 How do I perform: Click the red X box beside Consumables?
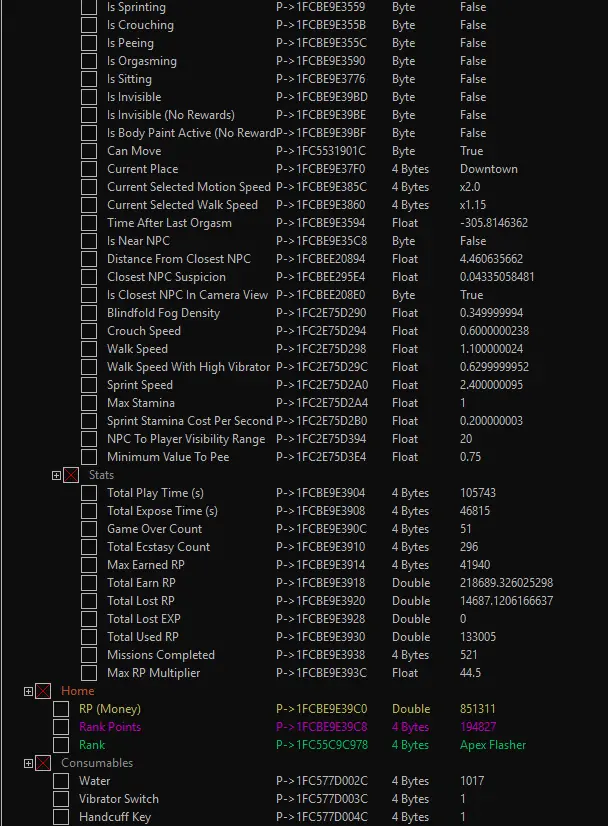click(43, 764)
